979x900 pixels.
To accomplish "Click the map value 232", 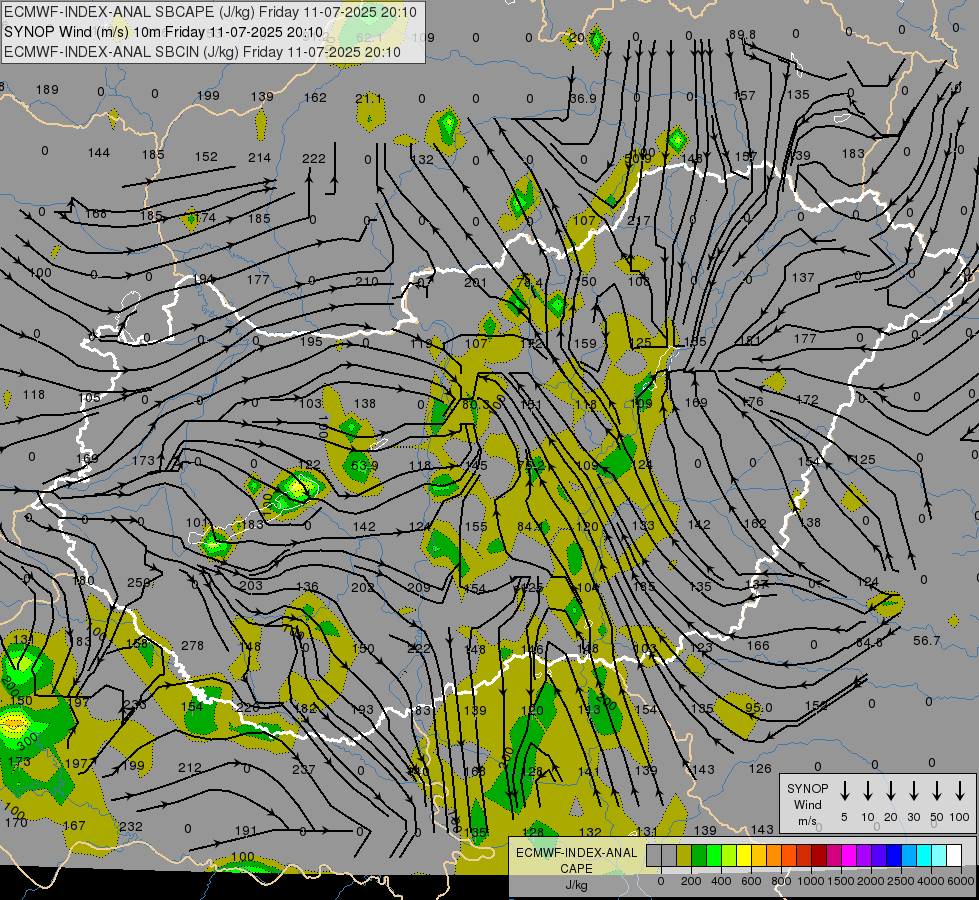I will pos(131,826).
